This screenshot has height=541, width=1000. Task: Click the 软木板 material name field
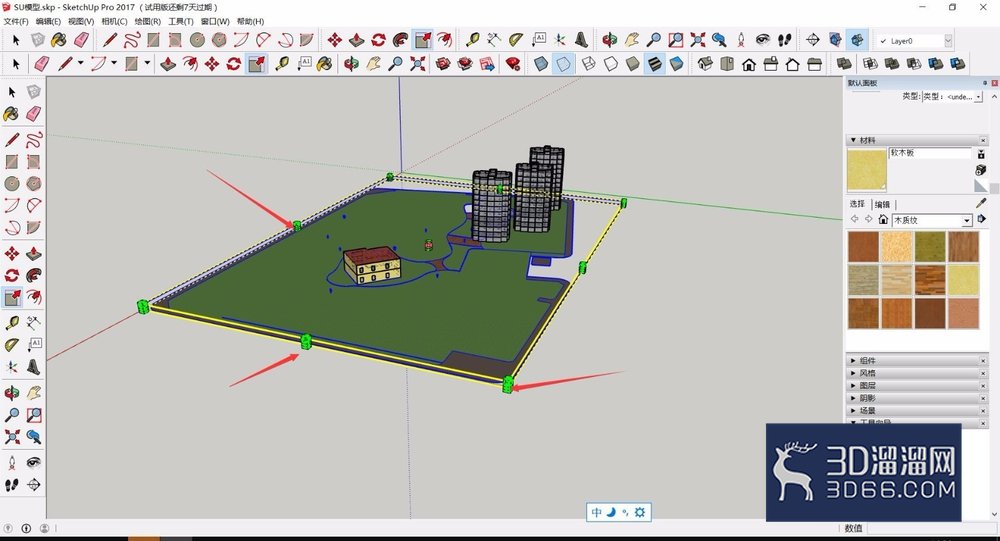(930, 153)
